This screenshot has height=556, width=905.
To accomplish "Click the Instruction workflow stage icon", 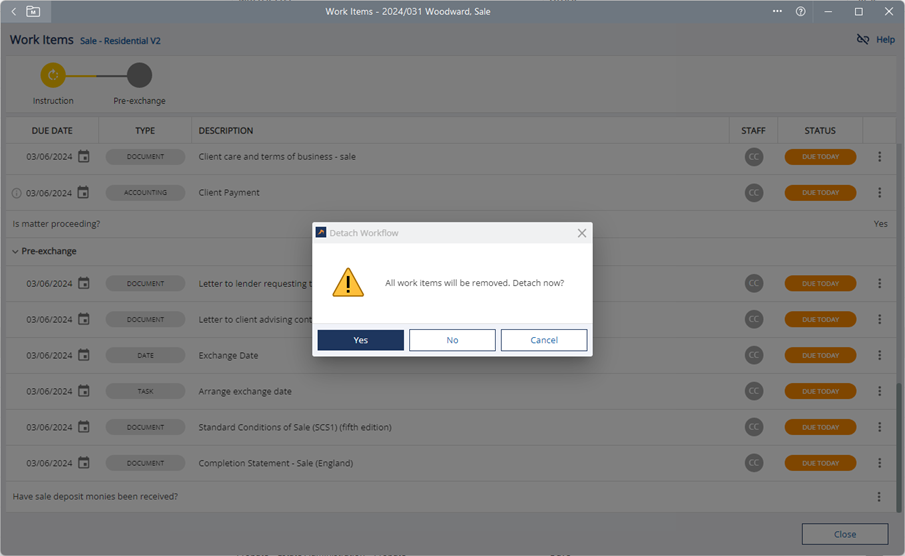I will point(53,75).
